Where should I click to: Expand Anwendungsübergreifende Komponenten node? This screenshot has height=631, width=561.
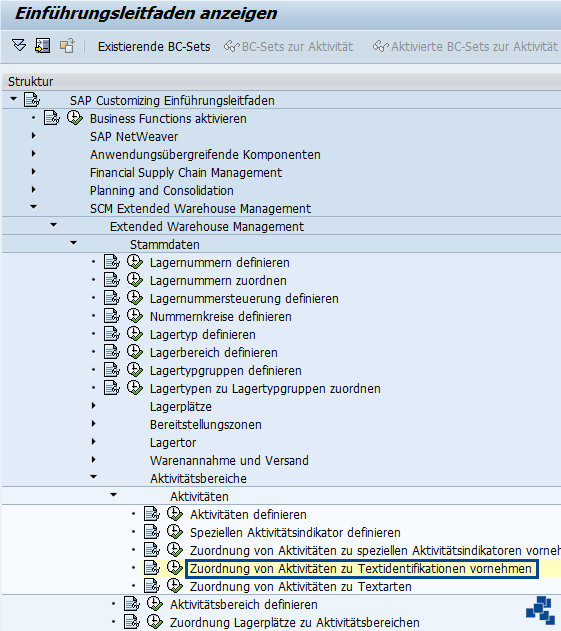34,154
